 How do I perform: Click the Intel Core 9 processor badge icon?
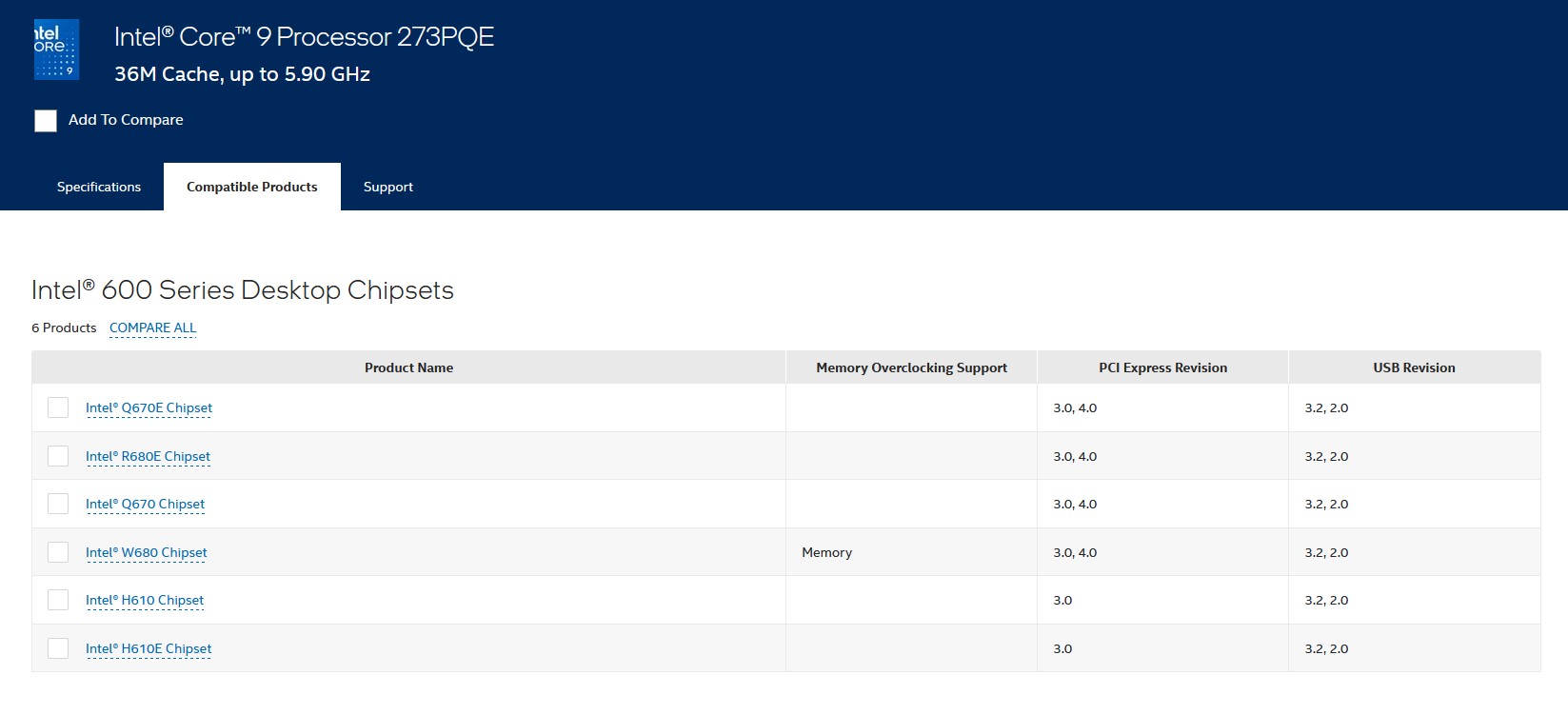pyautogui.click(x=56, y=50)
